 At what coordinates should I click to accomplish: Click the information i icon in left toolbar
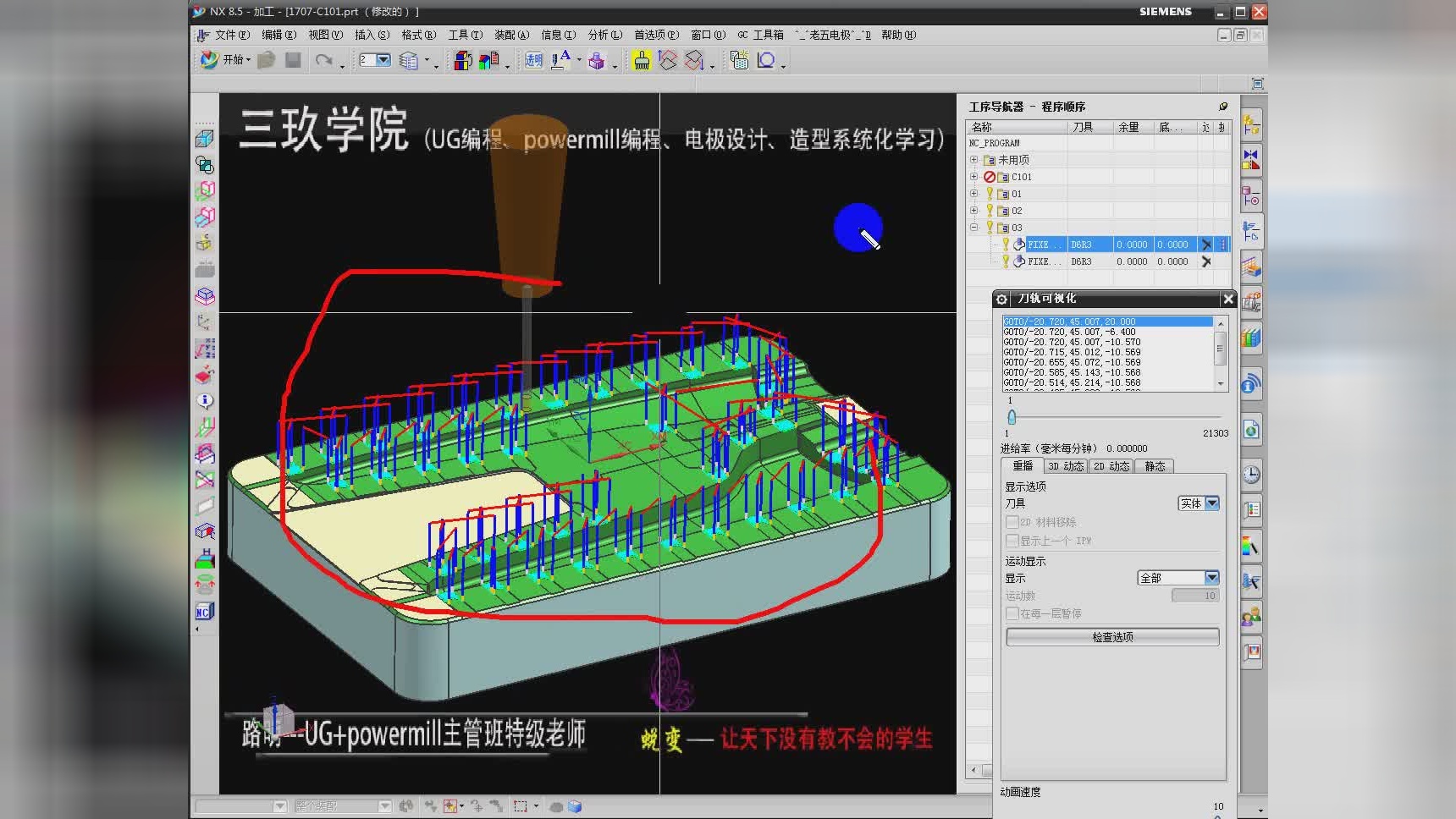pos(205,401)
